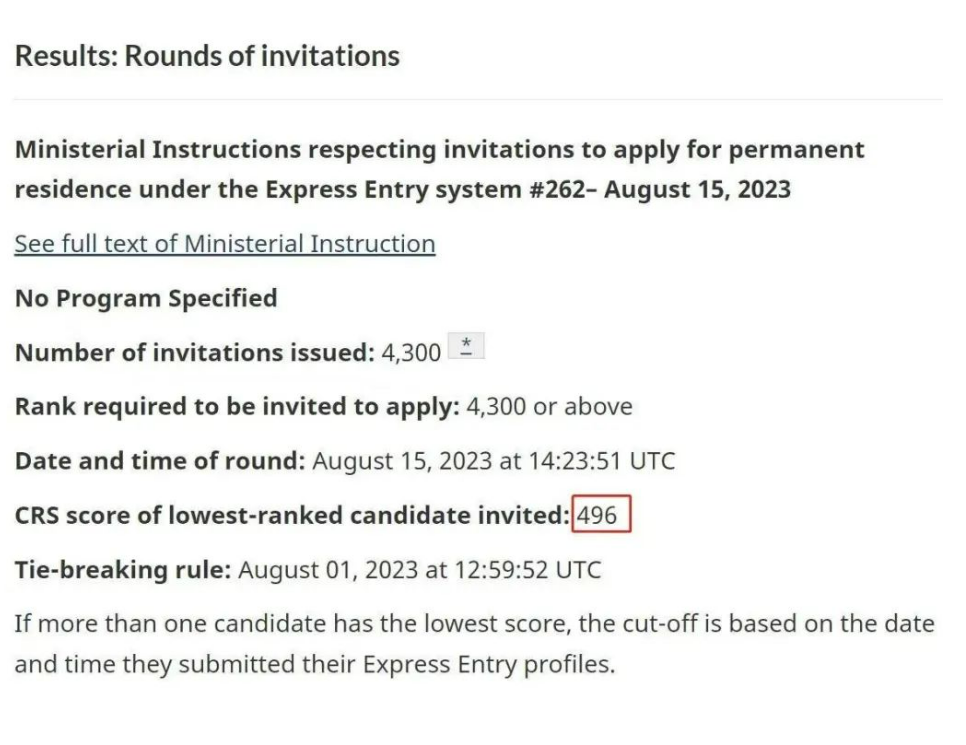Select the Results: Rounds of invitations heading
This screenshot has height=745, width=966.
pyautogui.click(x=207, y=56)
